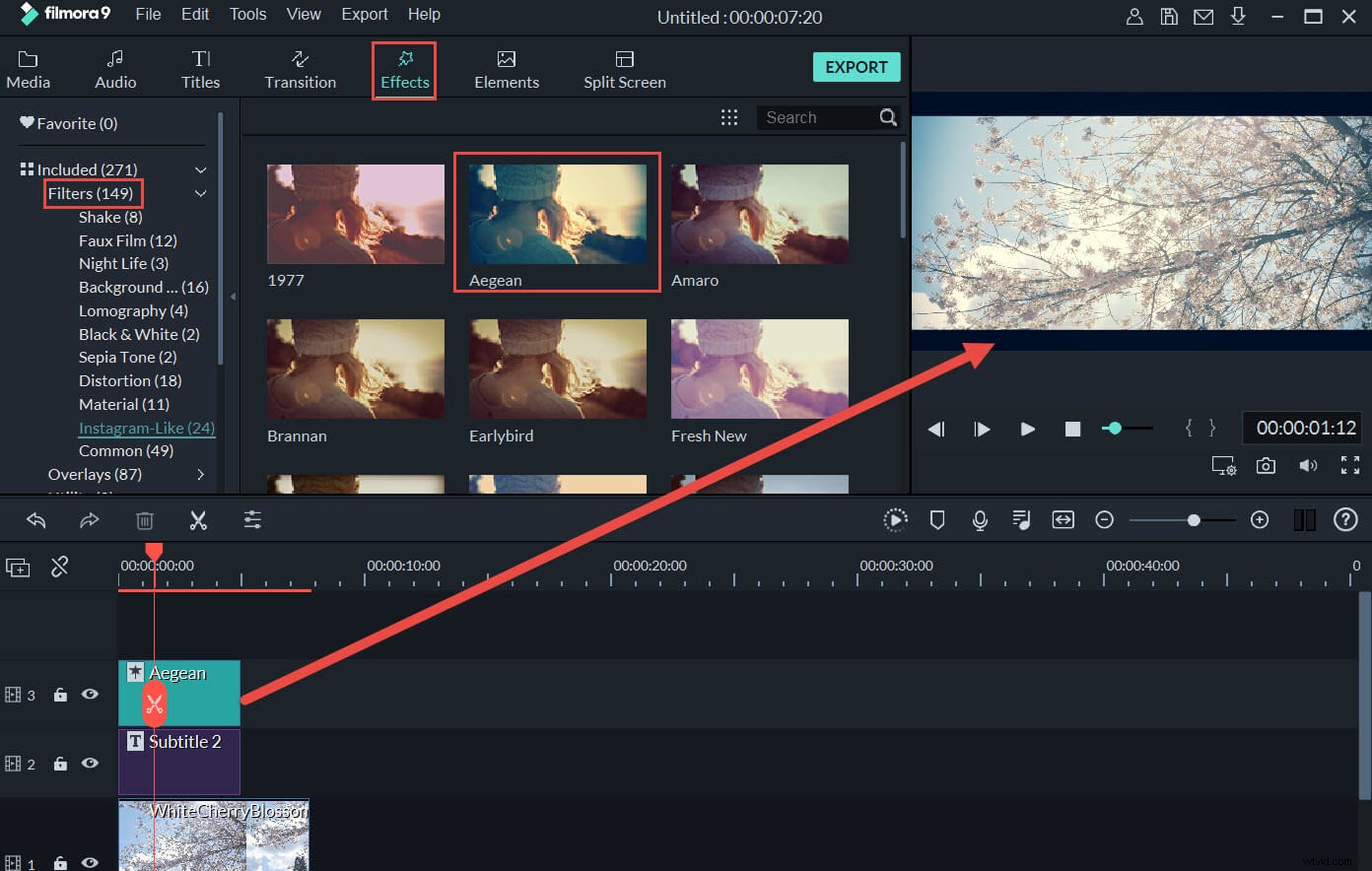Open the edit adjustments sliders icon
Image resolution: width=1372 pixels, height=871 pixels.
click(252, 520)
